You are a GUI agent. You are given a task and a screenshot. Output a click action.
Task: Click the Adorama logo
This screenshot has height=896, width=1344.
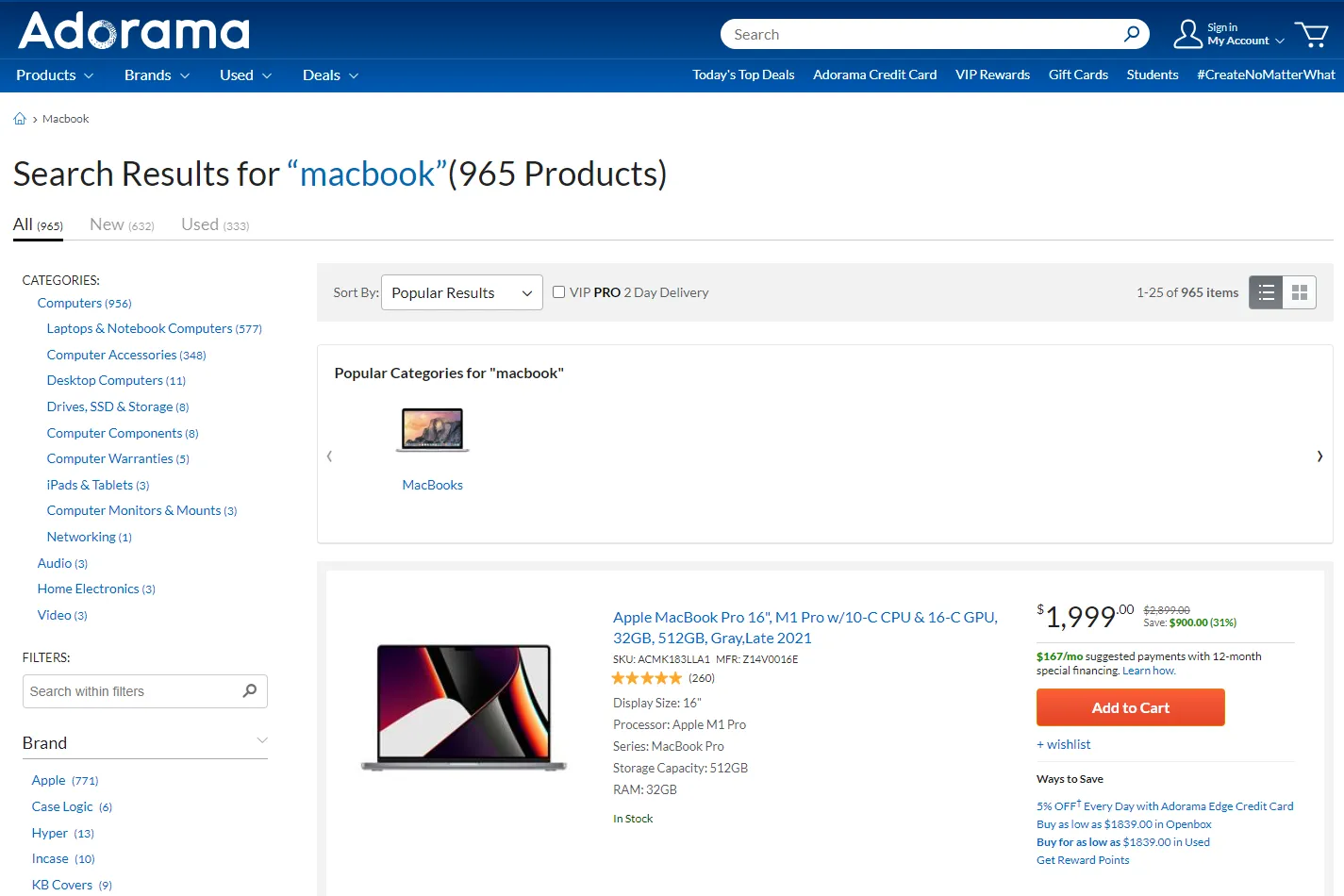coord(134,31)
